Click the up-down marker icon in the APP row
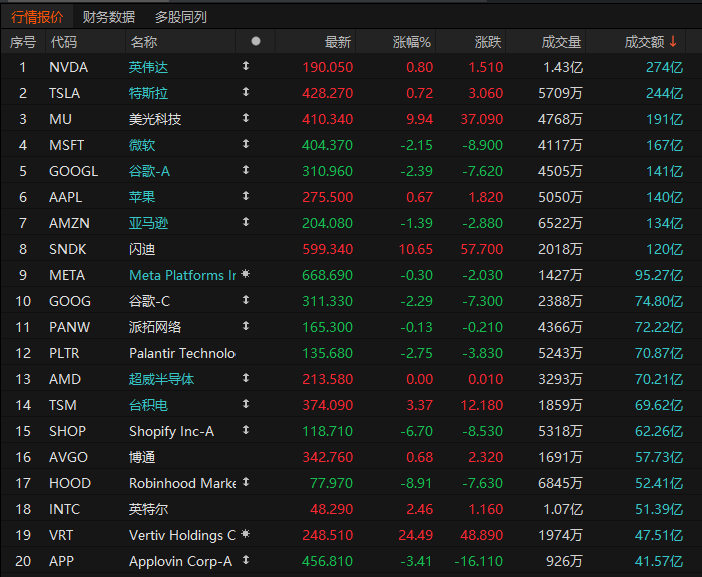Viewport: 702px width, 577px height. [246, 560]
